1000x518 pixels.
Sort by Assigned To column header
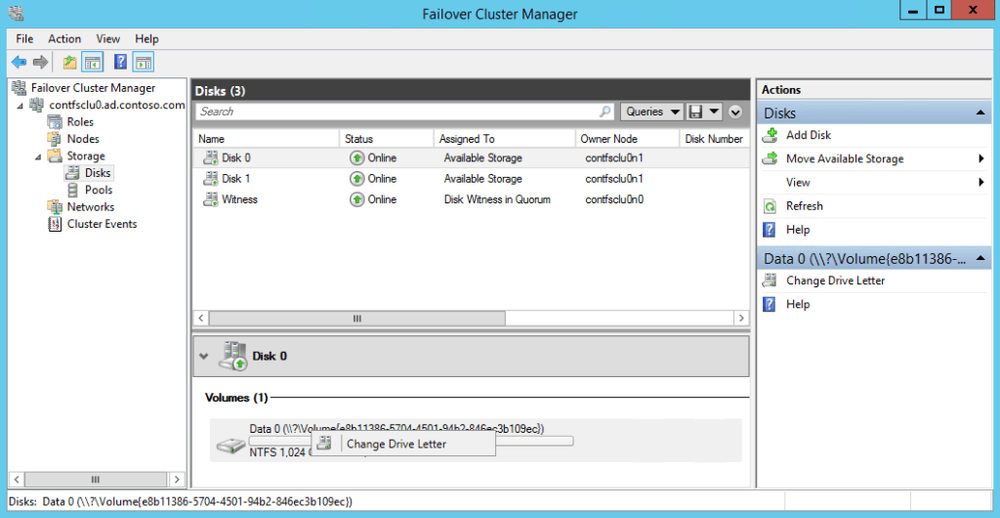point(504,138)
